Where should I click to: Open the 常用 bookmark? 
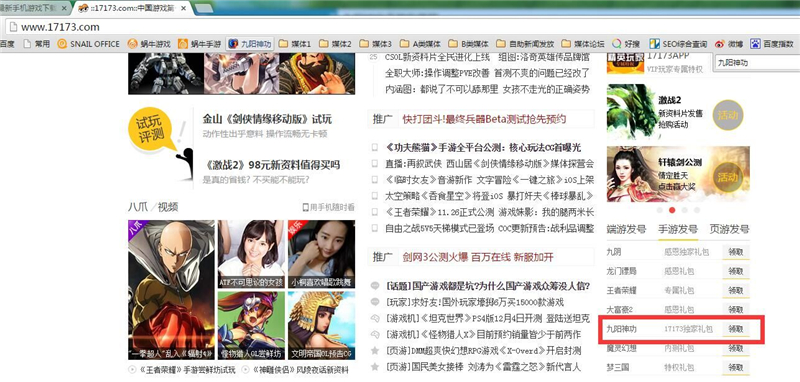pos(37,44)
